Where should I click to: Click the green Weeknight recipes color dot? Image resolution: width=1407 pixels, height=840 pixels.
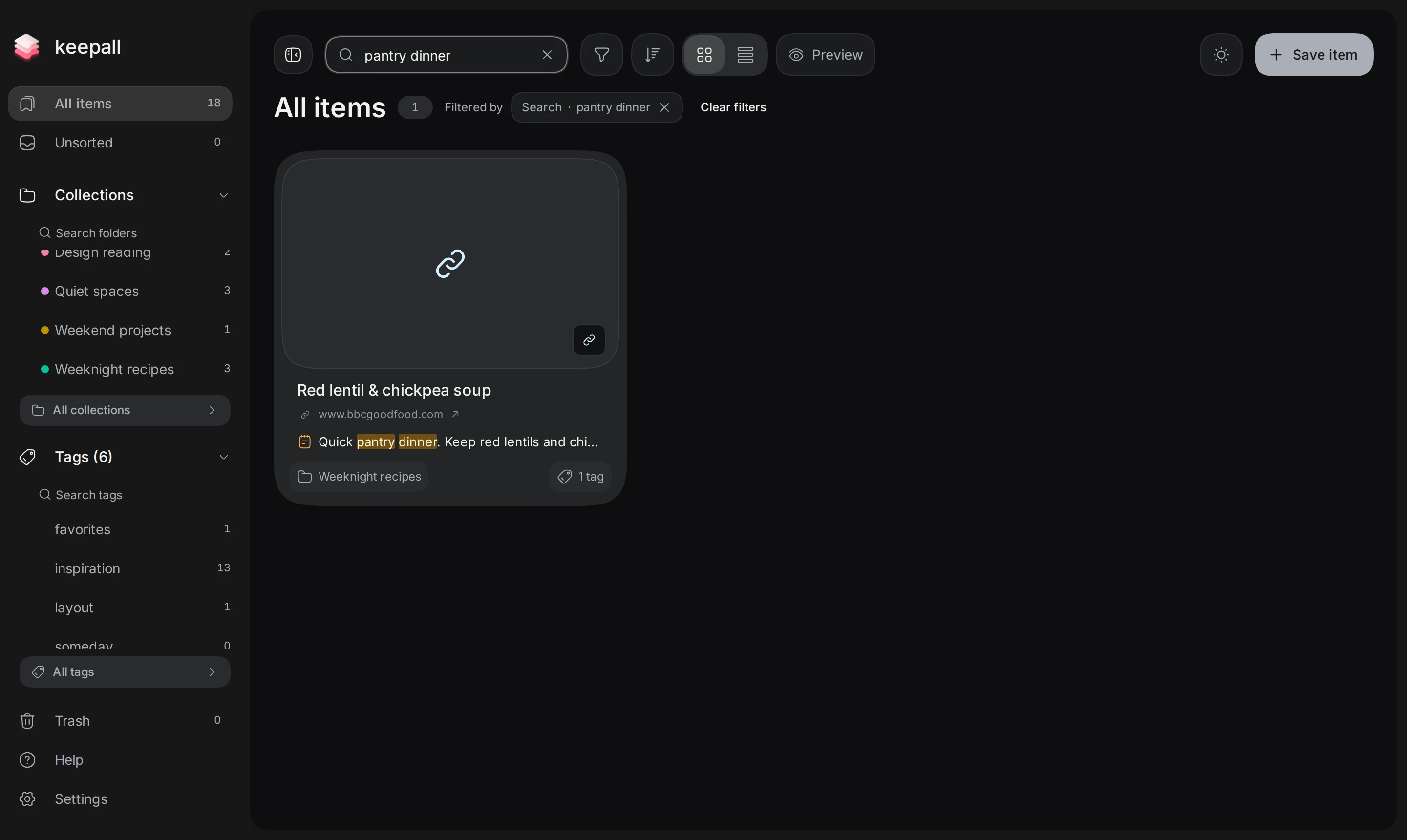coord(45,369)
